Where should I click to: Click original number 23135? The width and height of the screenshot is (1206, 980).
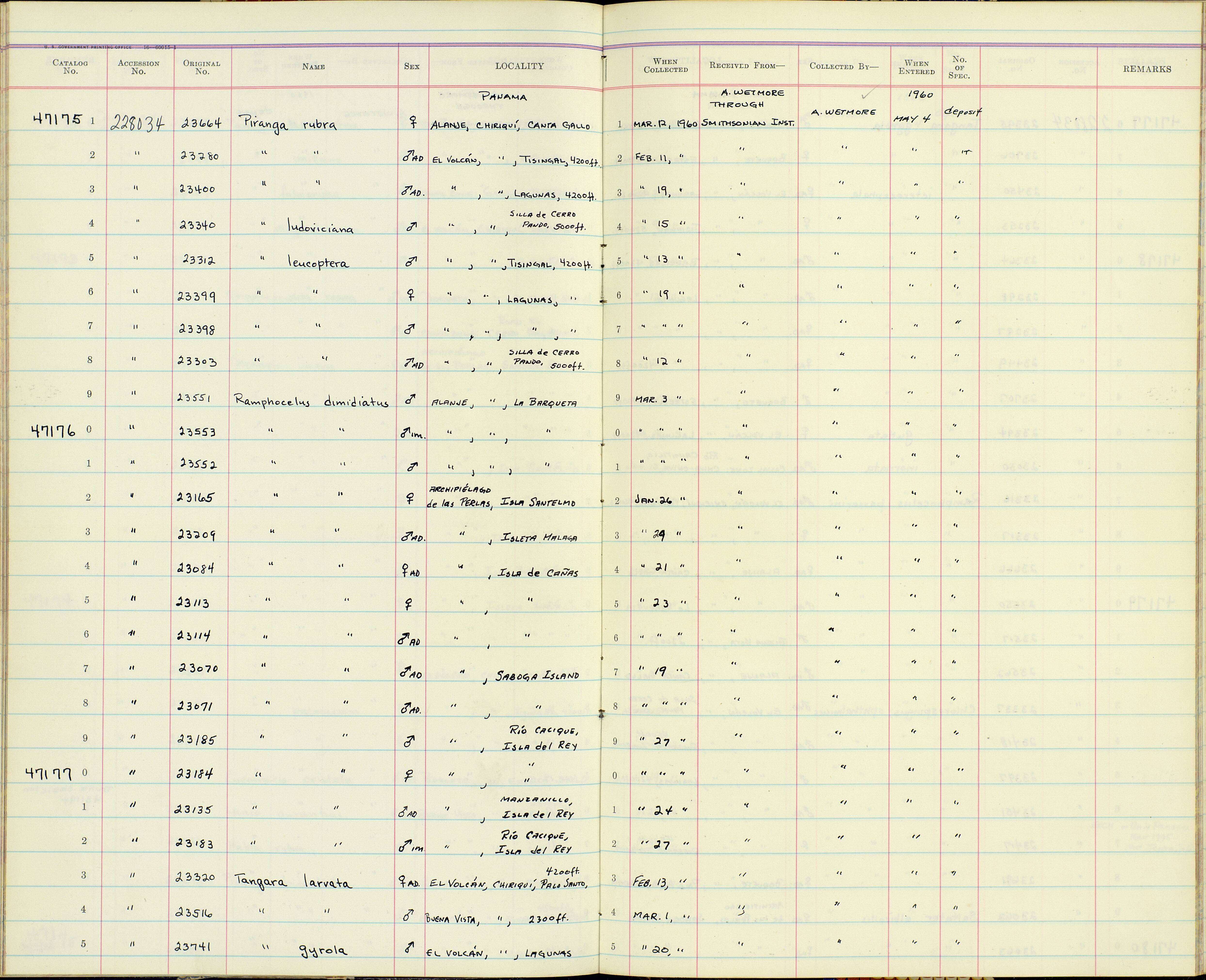pyautogui.click(x=194, y=810)
